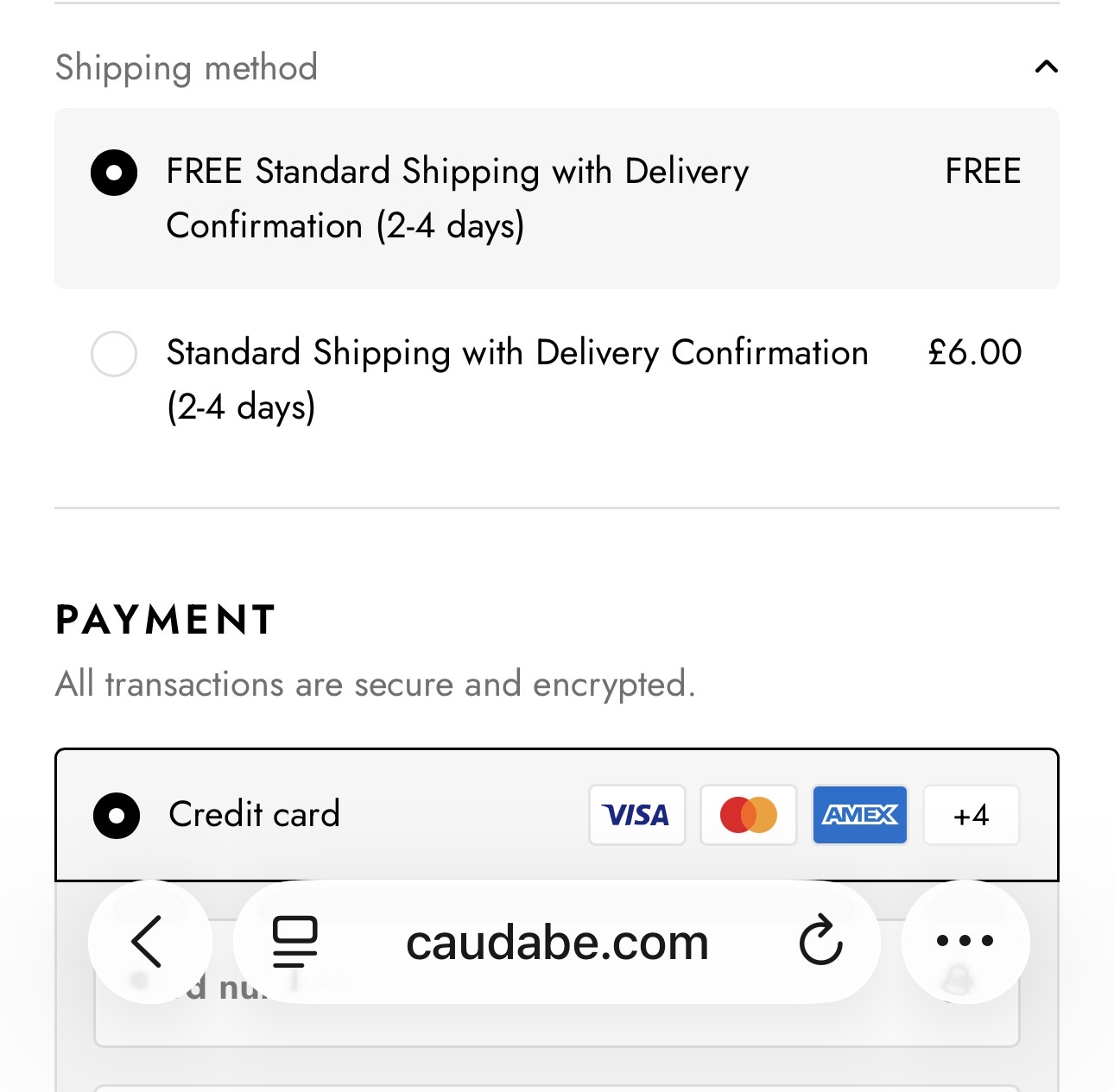Show the +4 additional card types
This screenshot has height=1092, width=1114.
coord(971,815)
